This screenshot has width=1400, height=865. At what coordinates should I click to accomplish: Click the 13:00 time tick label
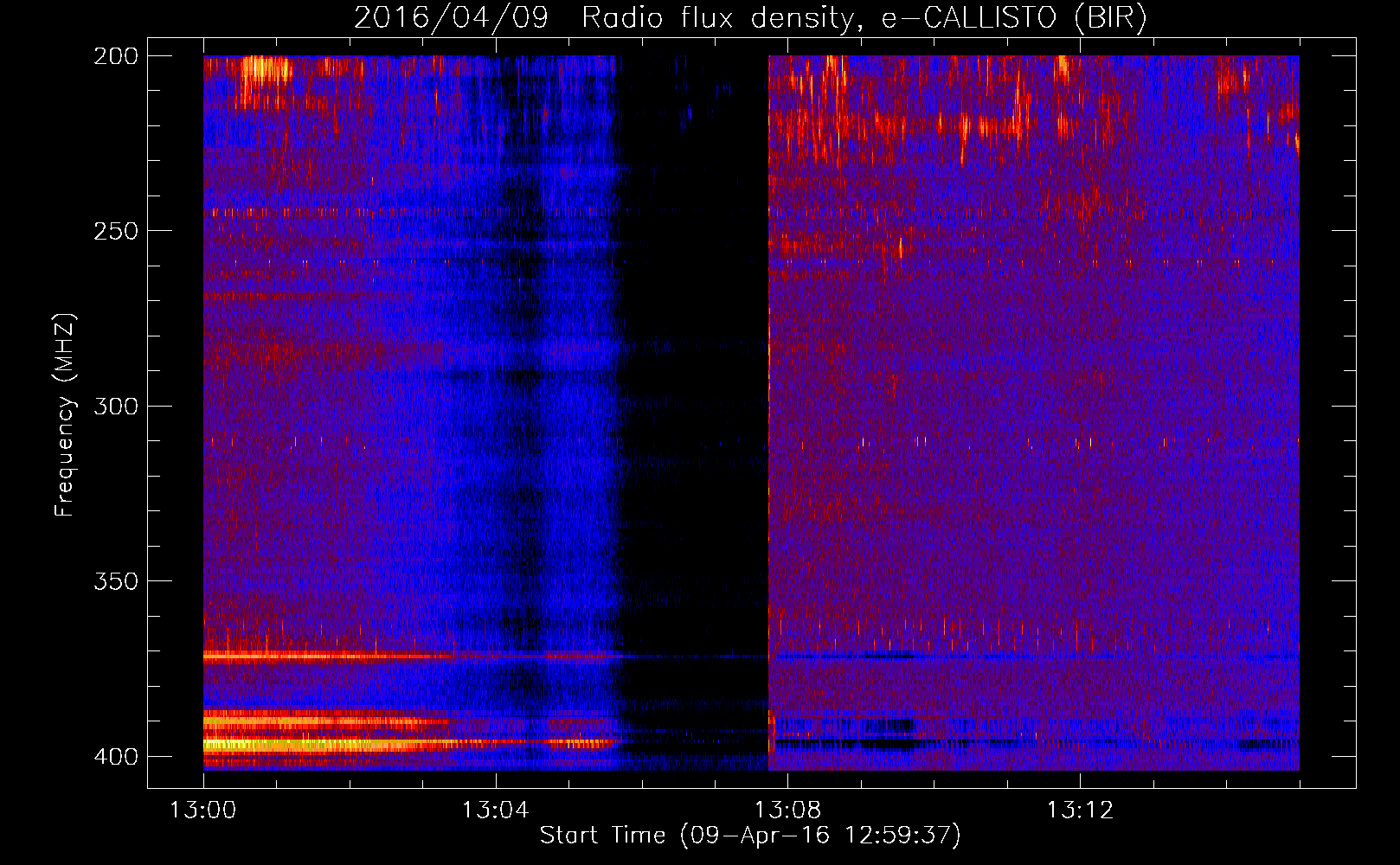point(203,811)
